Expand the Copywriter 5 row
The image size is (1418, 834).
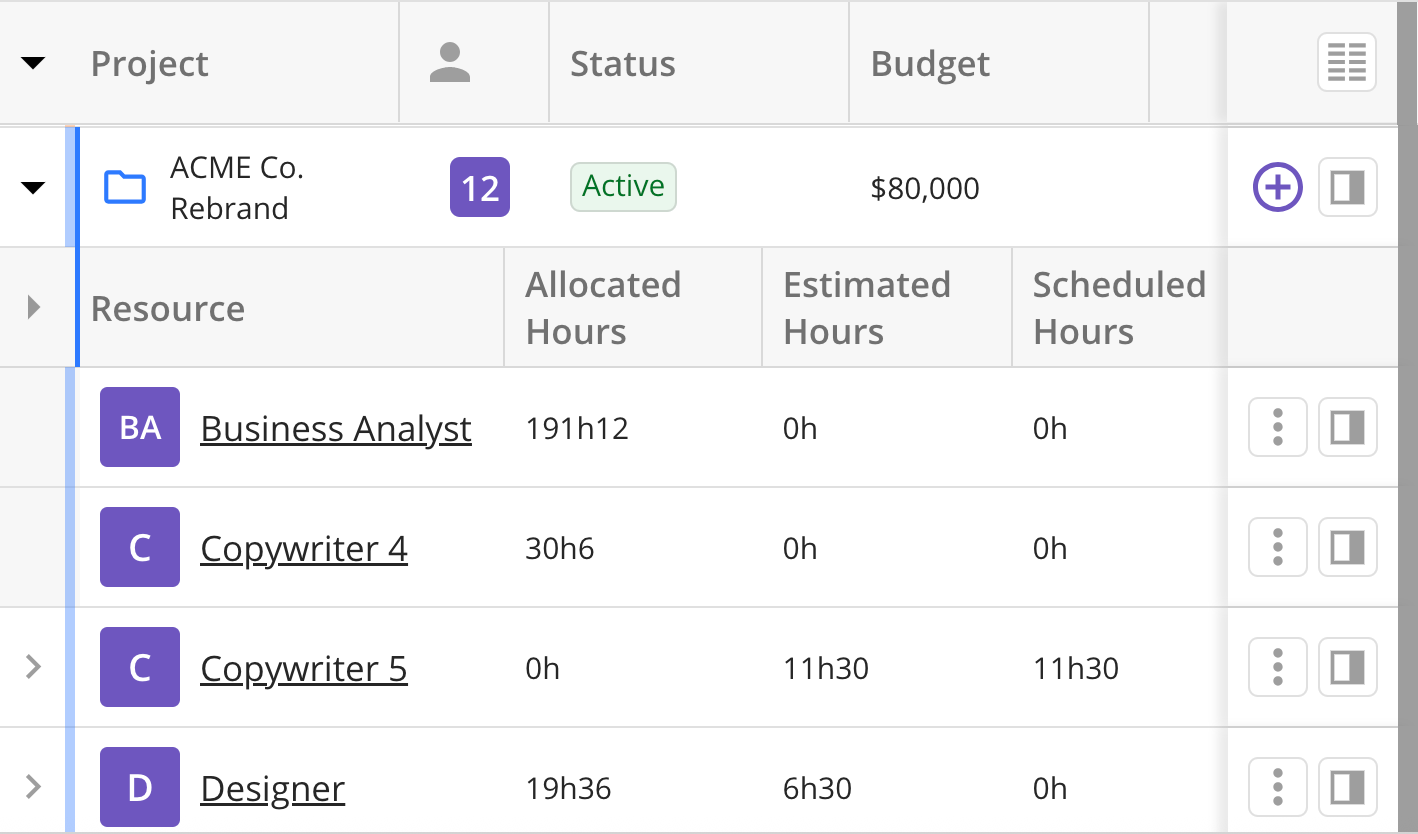pos(33,666)
